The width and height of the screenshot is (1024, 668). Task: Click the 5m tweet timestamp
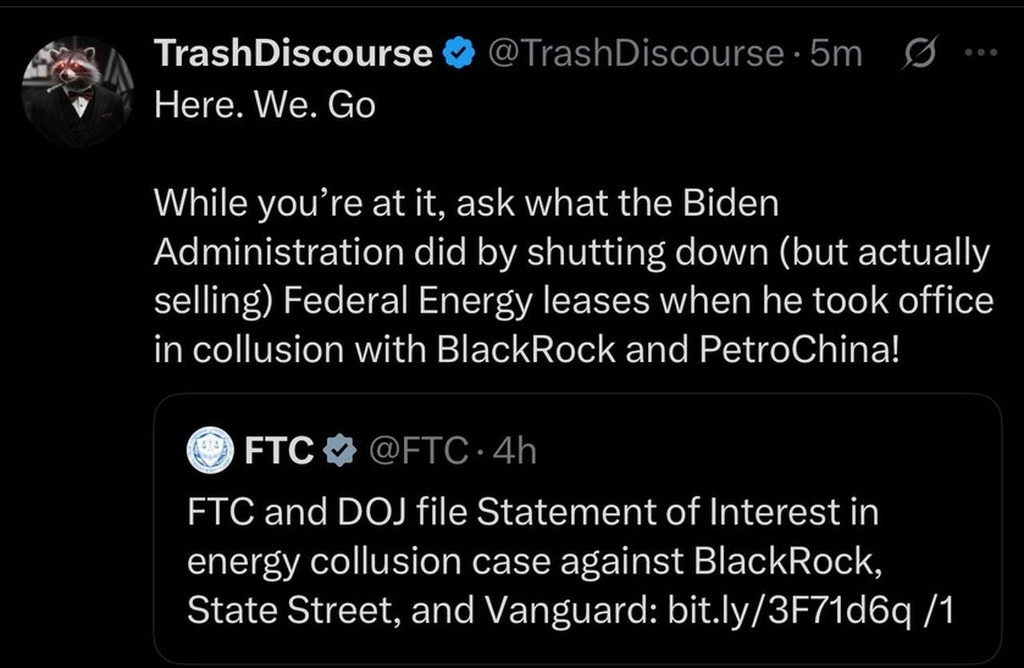(836, 53)
